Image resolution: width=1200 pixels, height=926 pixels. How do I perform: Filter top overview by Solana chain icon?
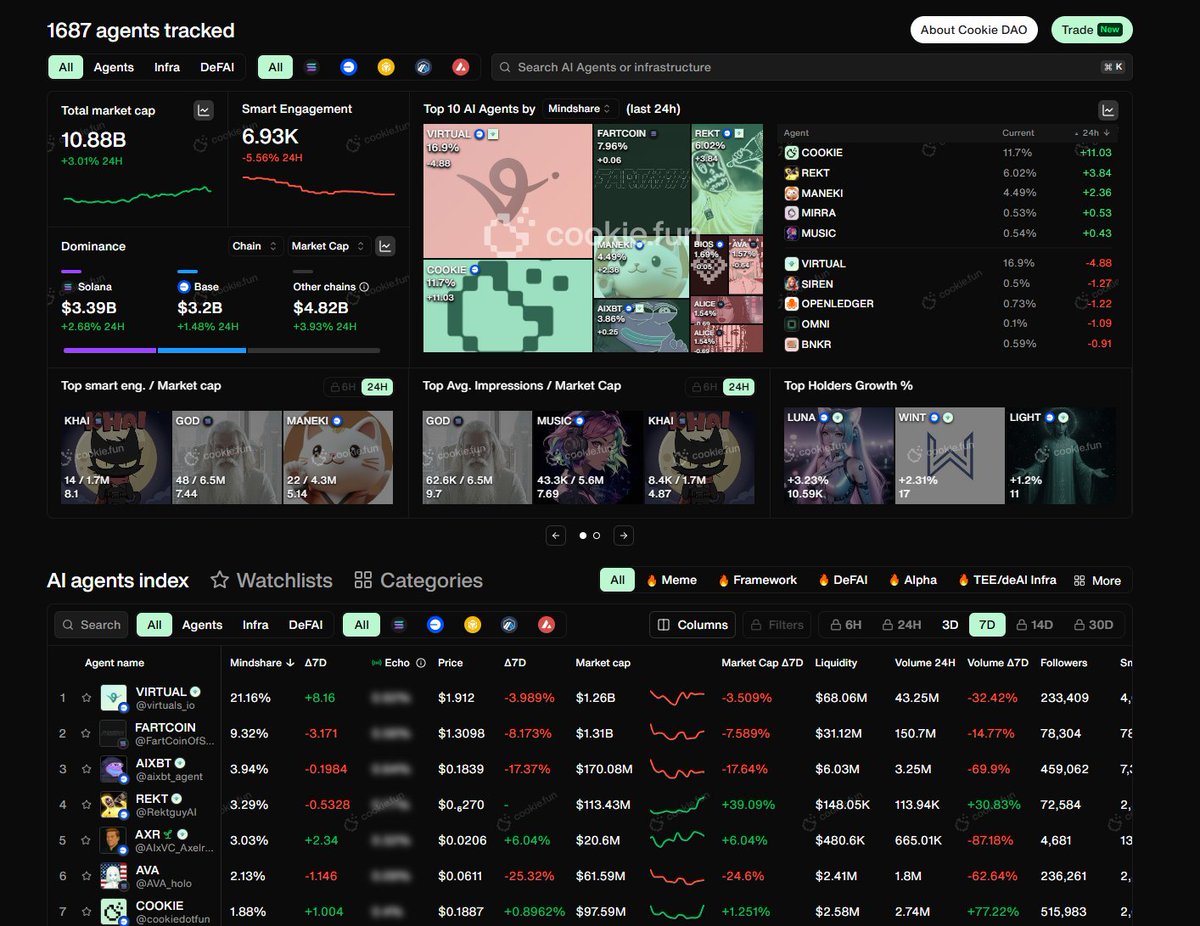pyautogui.click(x=311, y=67)
